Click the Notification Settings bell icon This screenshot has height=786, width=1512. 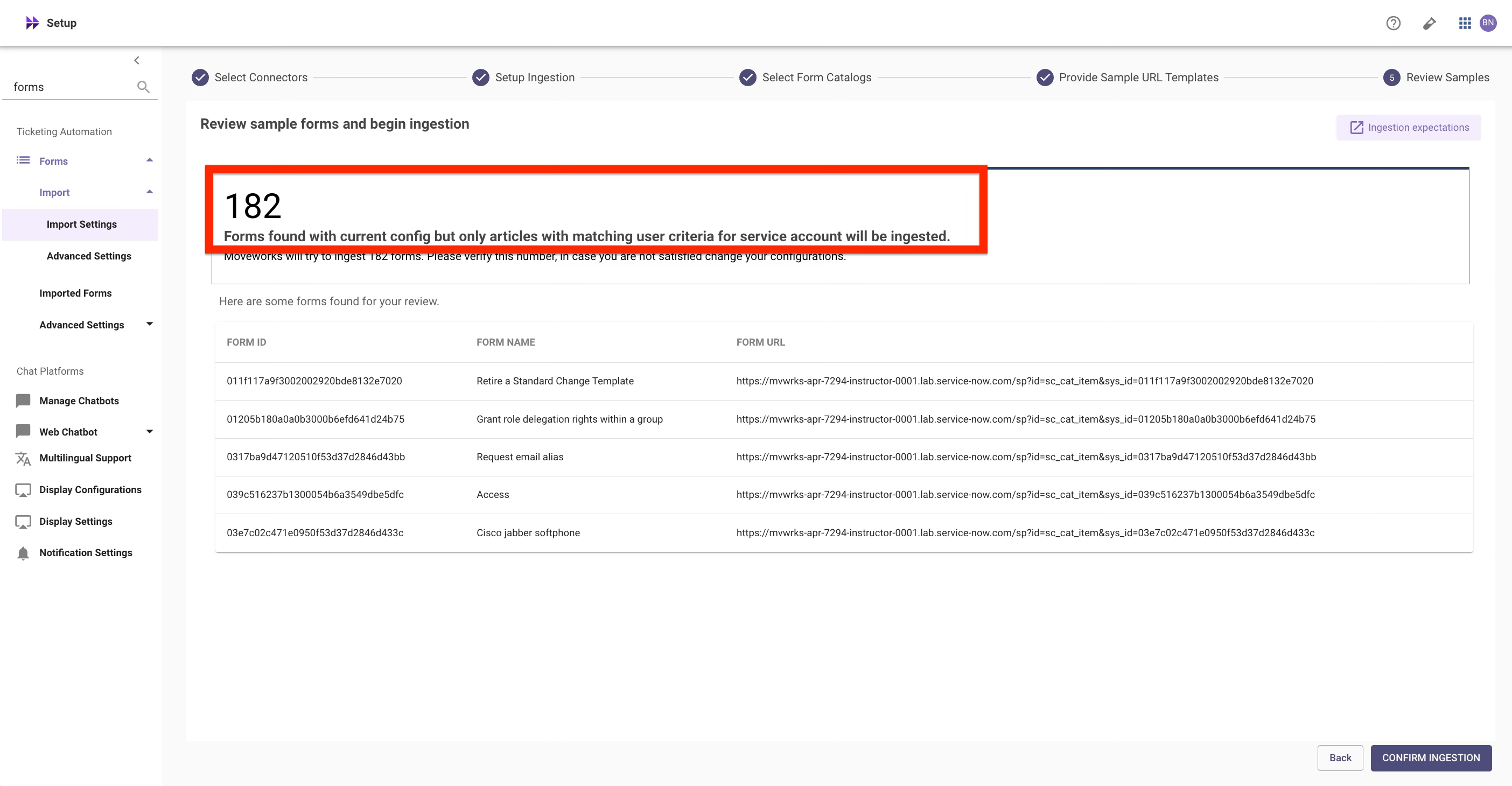(x=23, y=553)
